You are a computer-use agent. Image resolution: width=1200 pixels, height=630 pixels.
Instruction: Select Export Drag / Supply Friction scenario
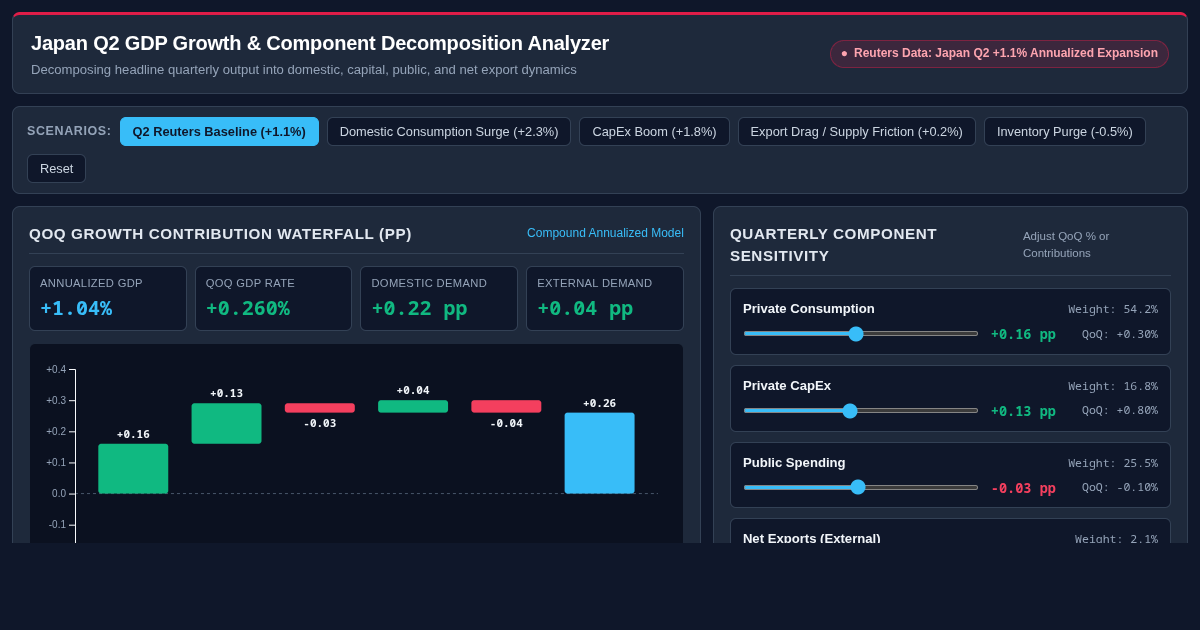pos(857,131)
